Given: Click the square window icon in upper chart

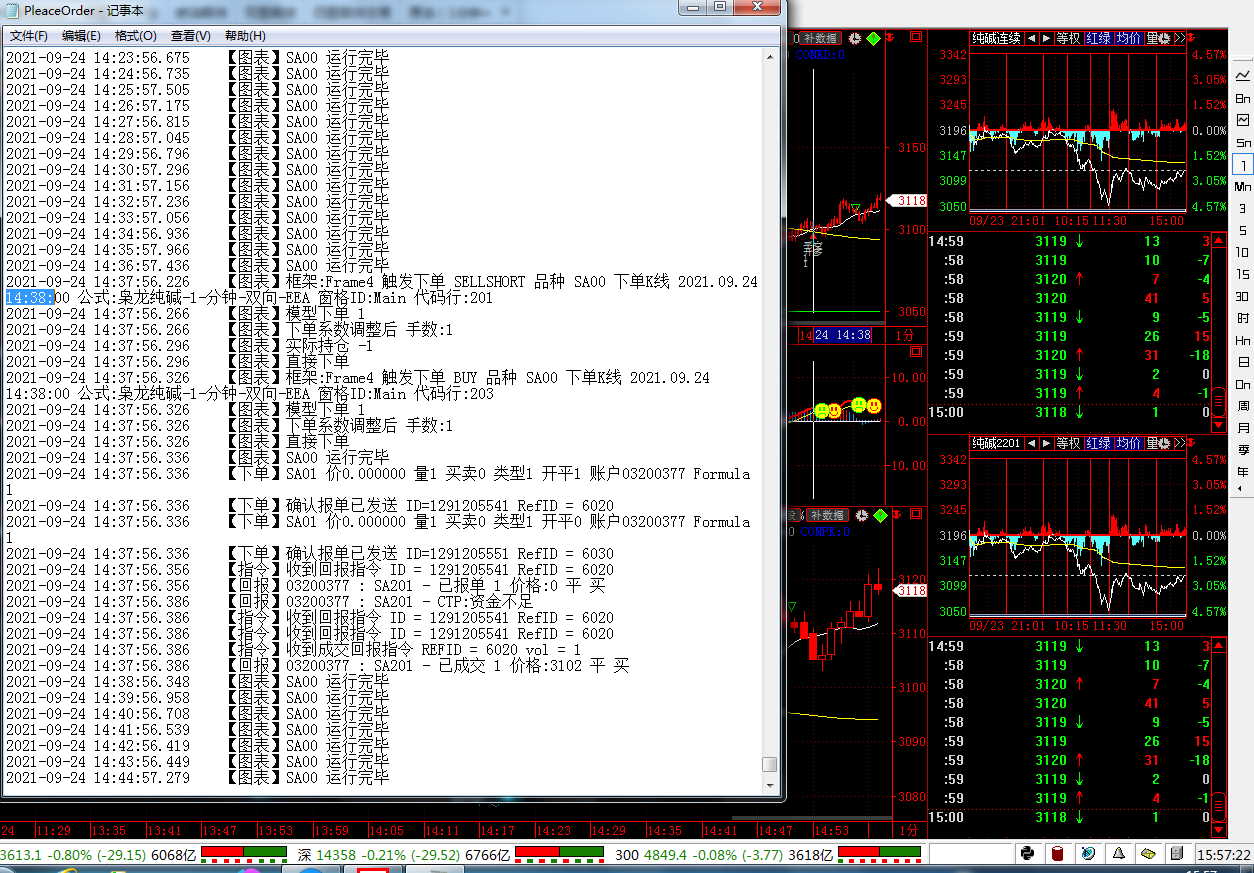Looking at the screenshot, I should (915, 38).
